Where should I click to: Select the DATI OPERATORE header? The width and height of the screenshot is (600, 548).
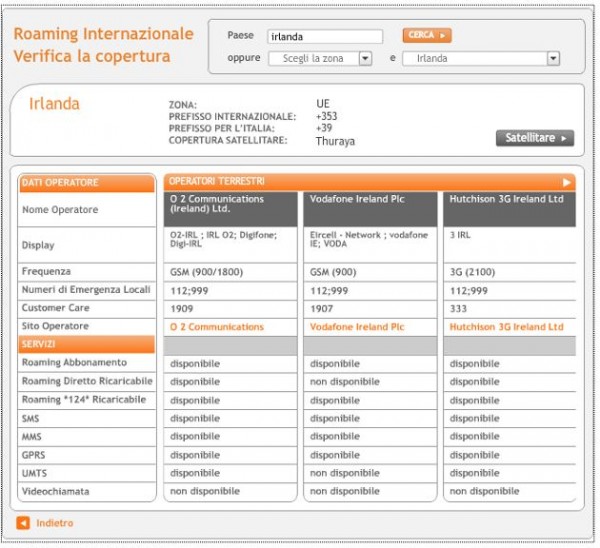coord(86,183)
